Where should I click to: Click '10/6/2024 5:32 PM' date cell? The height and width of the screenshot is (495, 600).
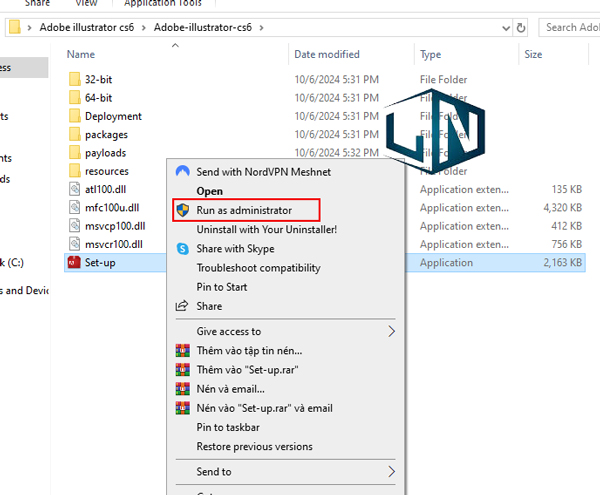336,153
